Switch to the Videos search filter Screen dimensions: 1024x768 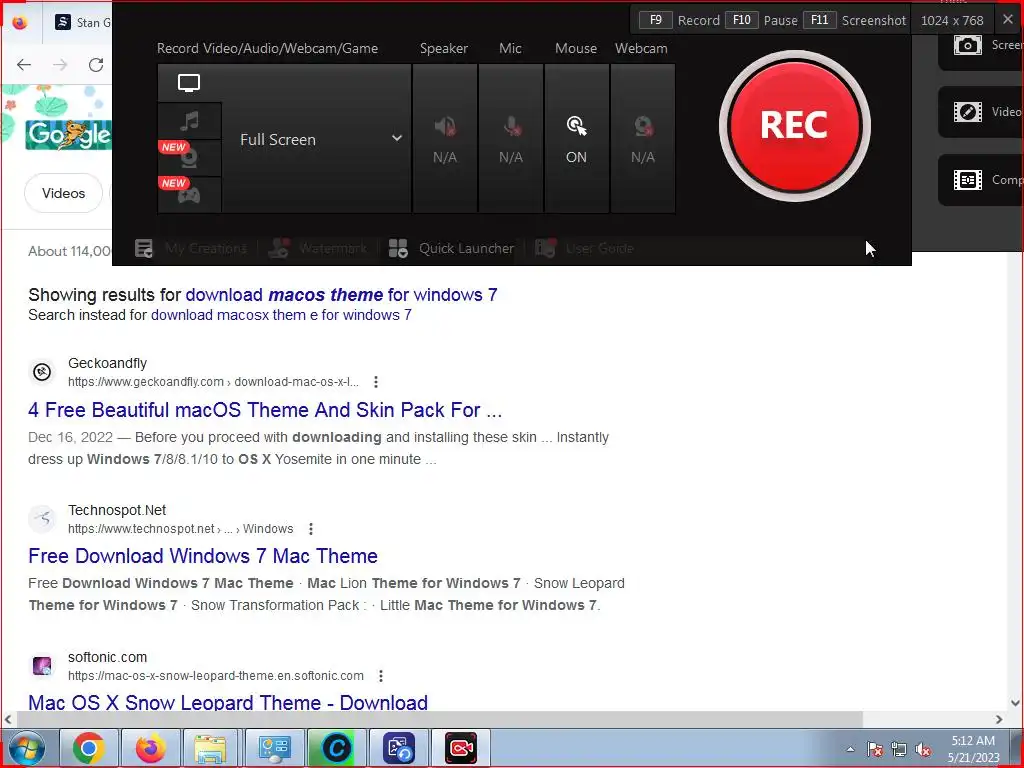pos(63,193)
